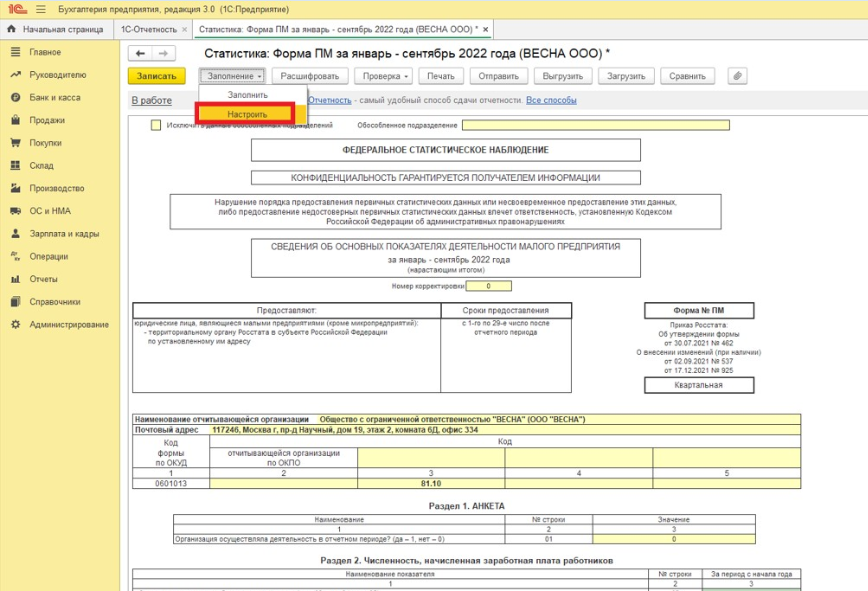
Task: Open the Производство factory icon
Action: (x=16, y=188)
